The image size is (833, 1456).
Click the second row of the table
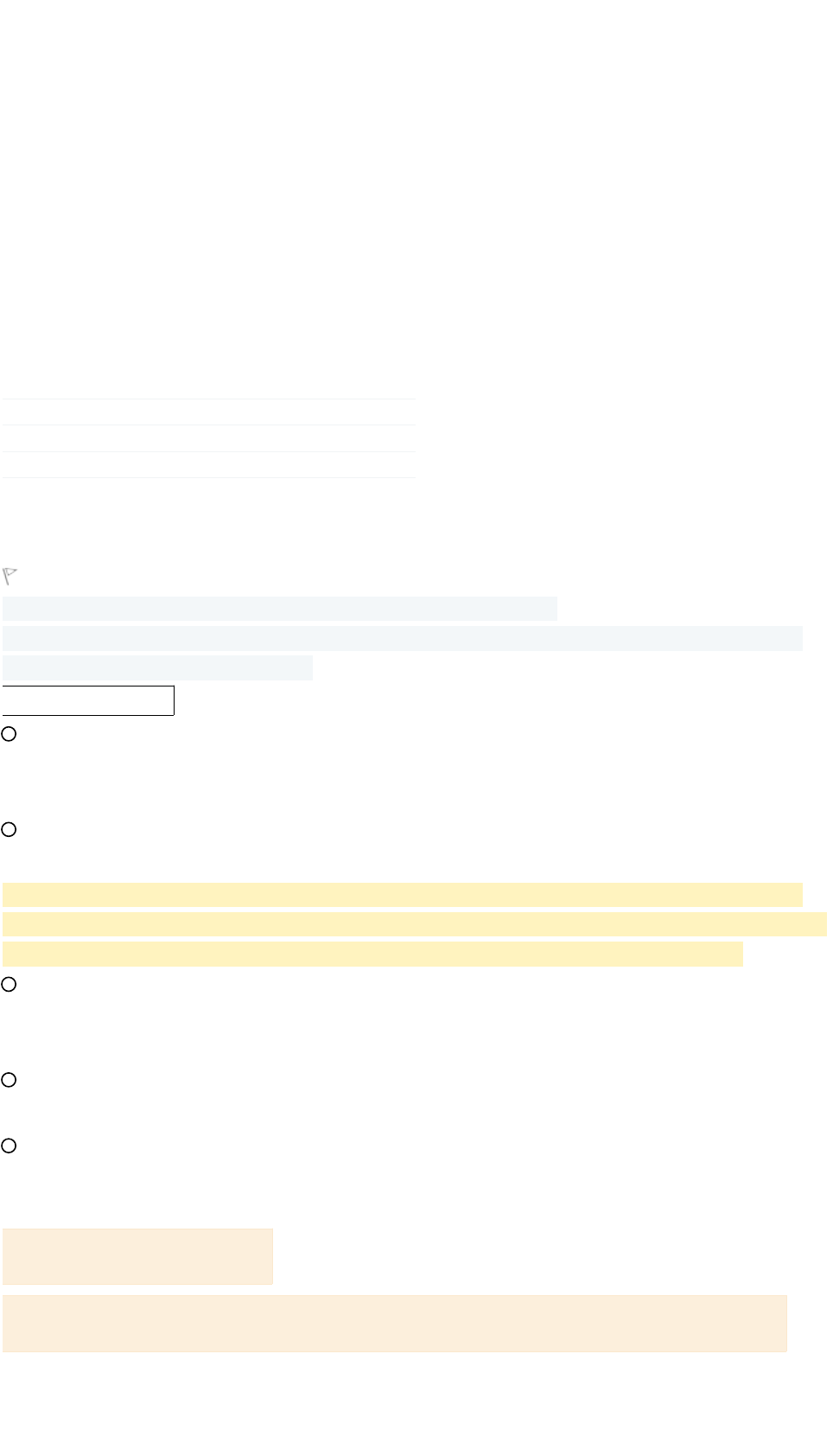click(x=208, y=438)
